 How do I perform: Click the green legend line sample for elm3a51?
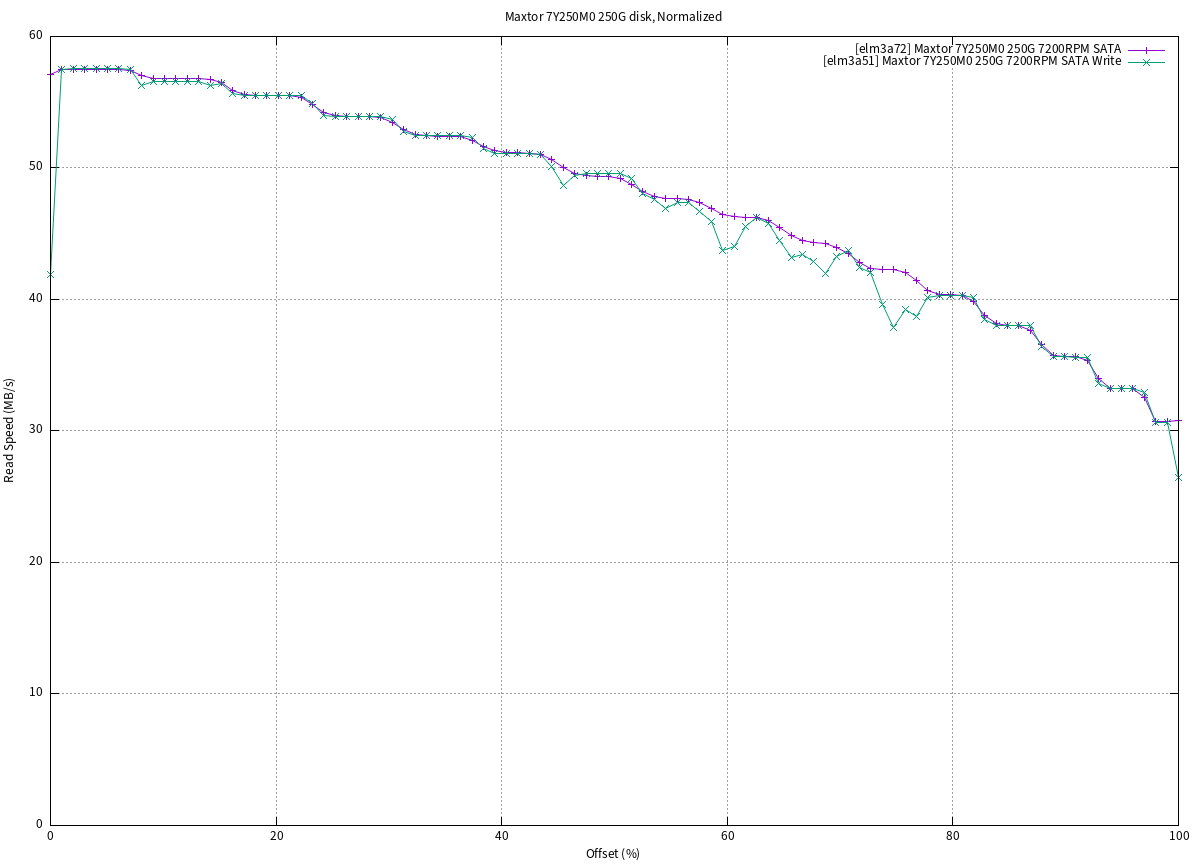[1146, 62]
